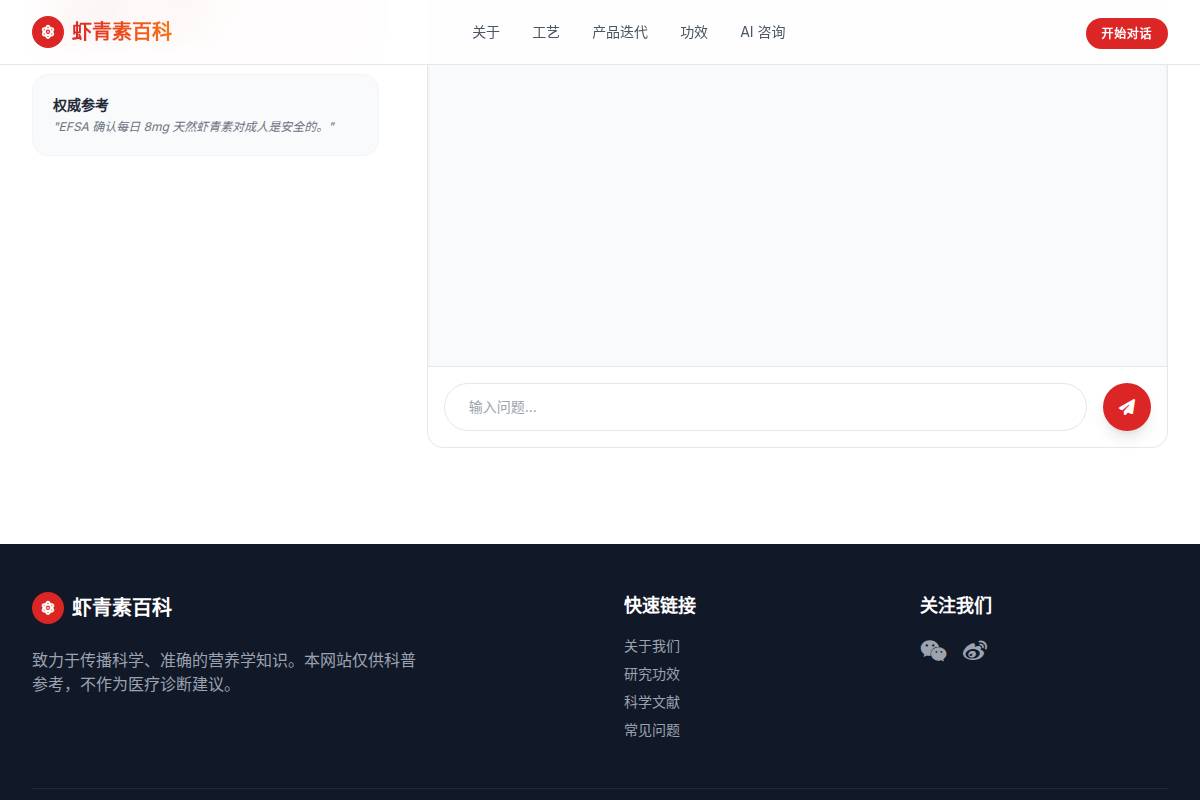The height and width of the screenshot is (800, 1200).
Task: Navigate to the 功效 menu item
Action: pos(694,32)
